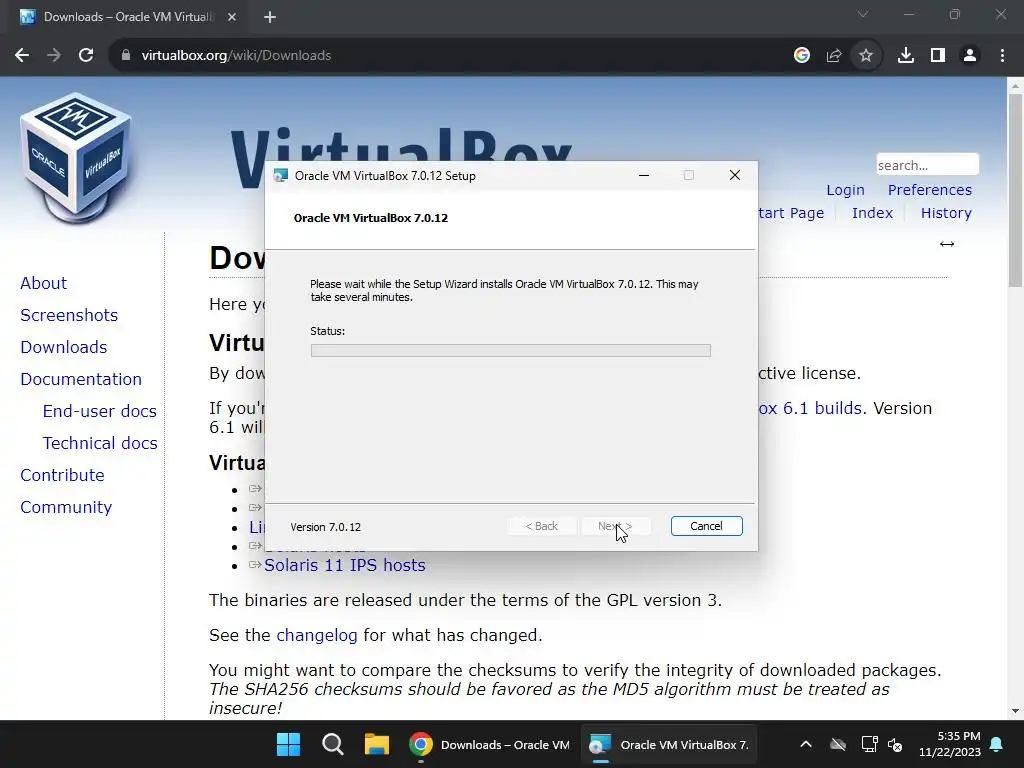The width and height of the screenshot is (1024, 768).
Task: Click the network tray icon
Action: [x=869, y=744]
